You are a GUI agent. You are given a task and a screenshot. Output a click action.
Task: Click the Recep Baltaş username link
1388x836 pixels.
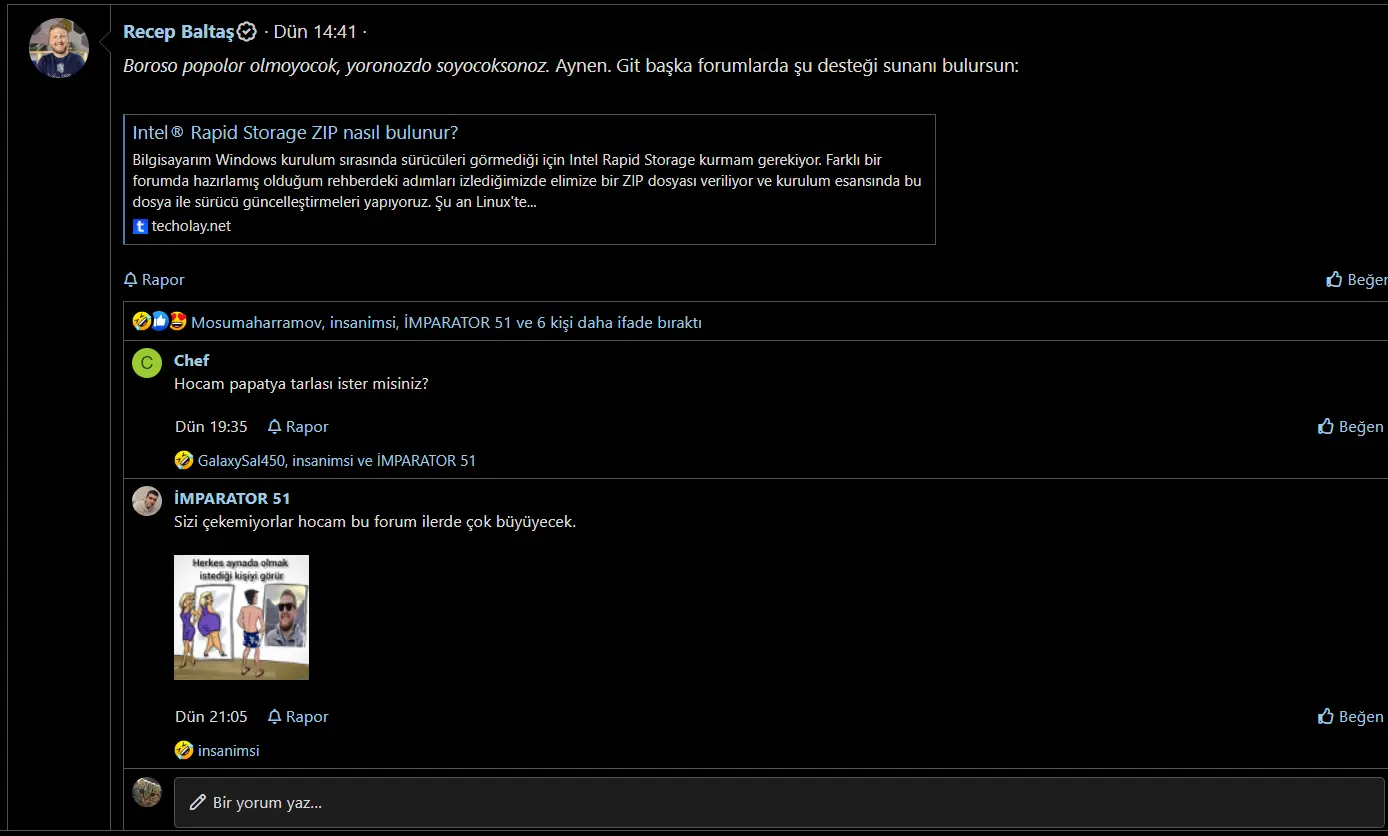[178, 32]
